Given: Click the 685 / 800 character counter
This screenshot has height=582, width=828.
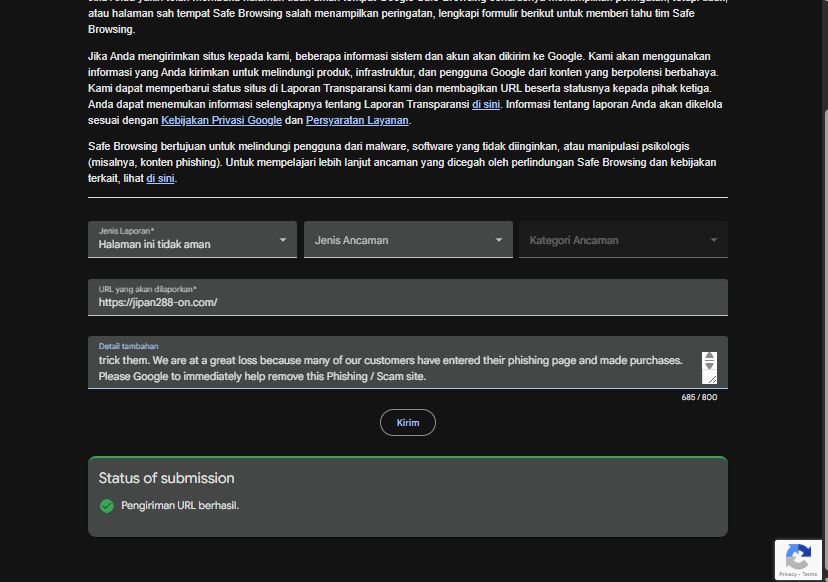Looking at the screenshot, I should click(x=699, y=397).
